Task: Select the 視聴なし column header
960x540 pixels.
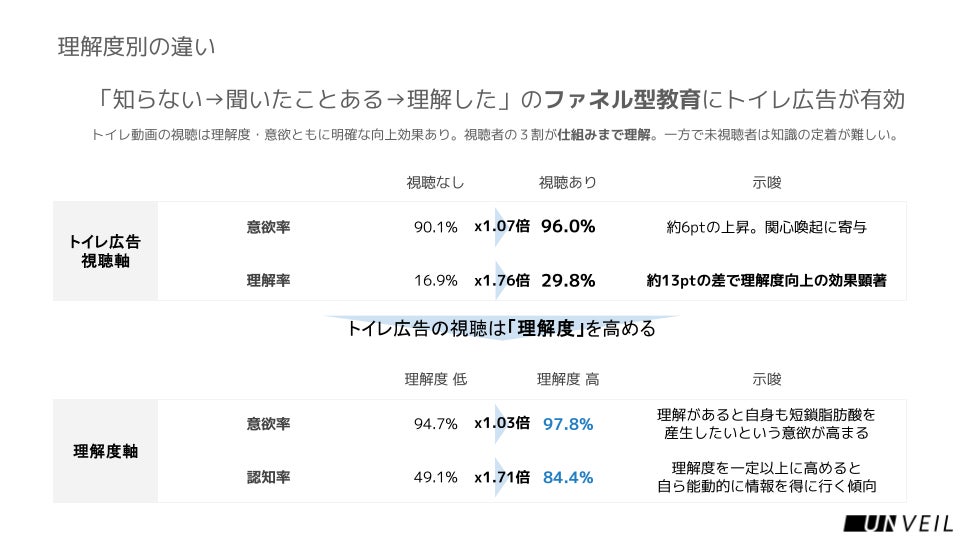Action: [435, 182]
